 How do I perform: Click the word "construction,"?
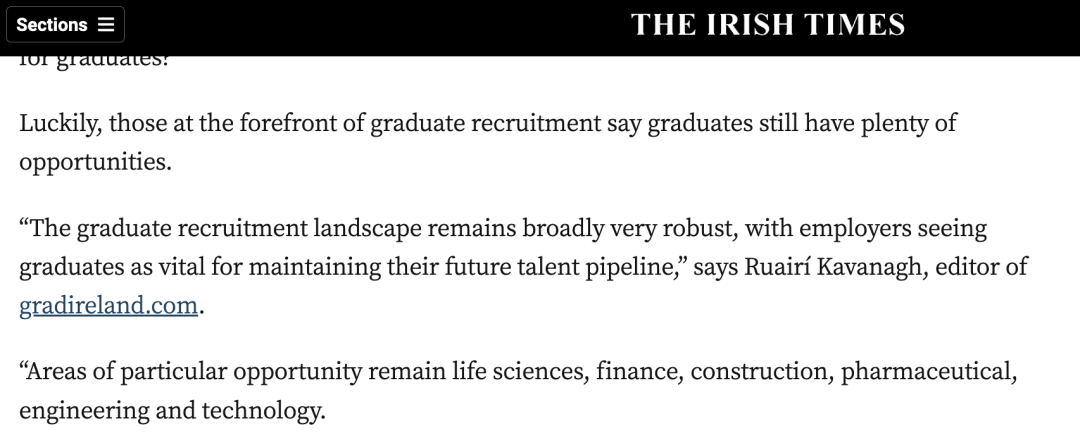(x=762, y=372)
